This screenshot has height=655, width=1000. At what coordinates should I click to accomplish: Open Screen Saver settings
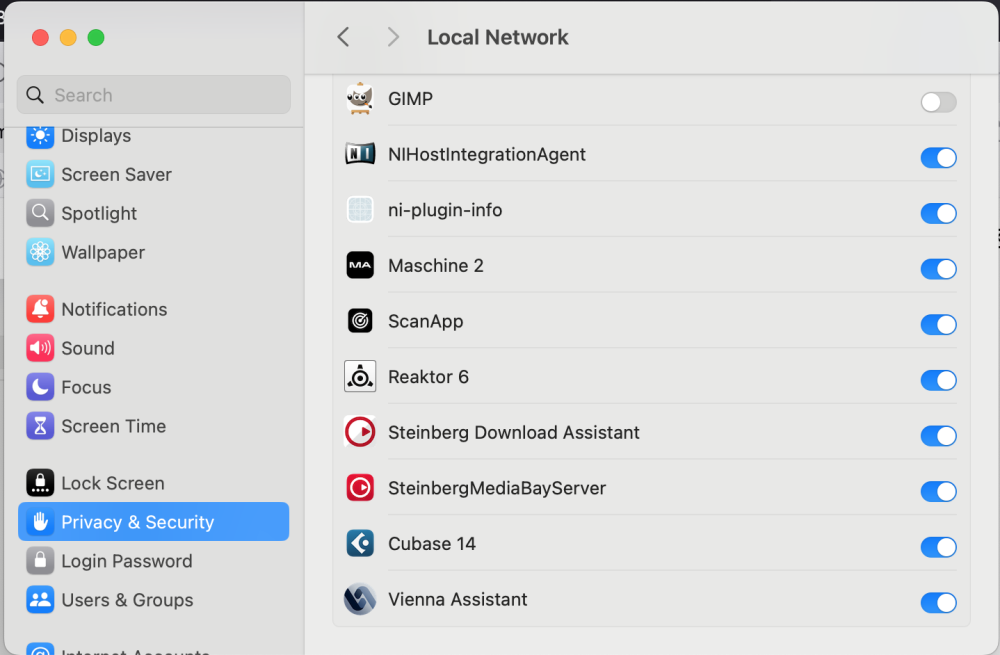coord(153,174)
